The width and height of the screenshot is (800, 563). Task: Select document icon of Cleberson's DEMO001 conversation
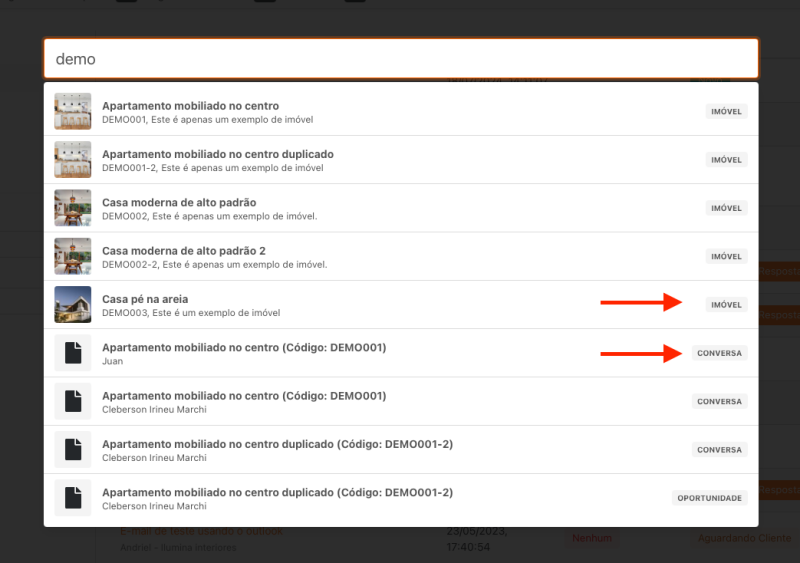pyautogui.click(x=72, y=401)
